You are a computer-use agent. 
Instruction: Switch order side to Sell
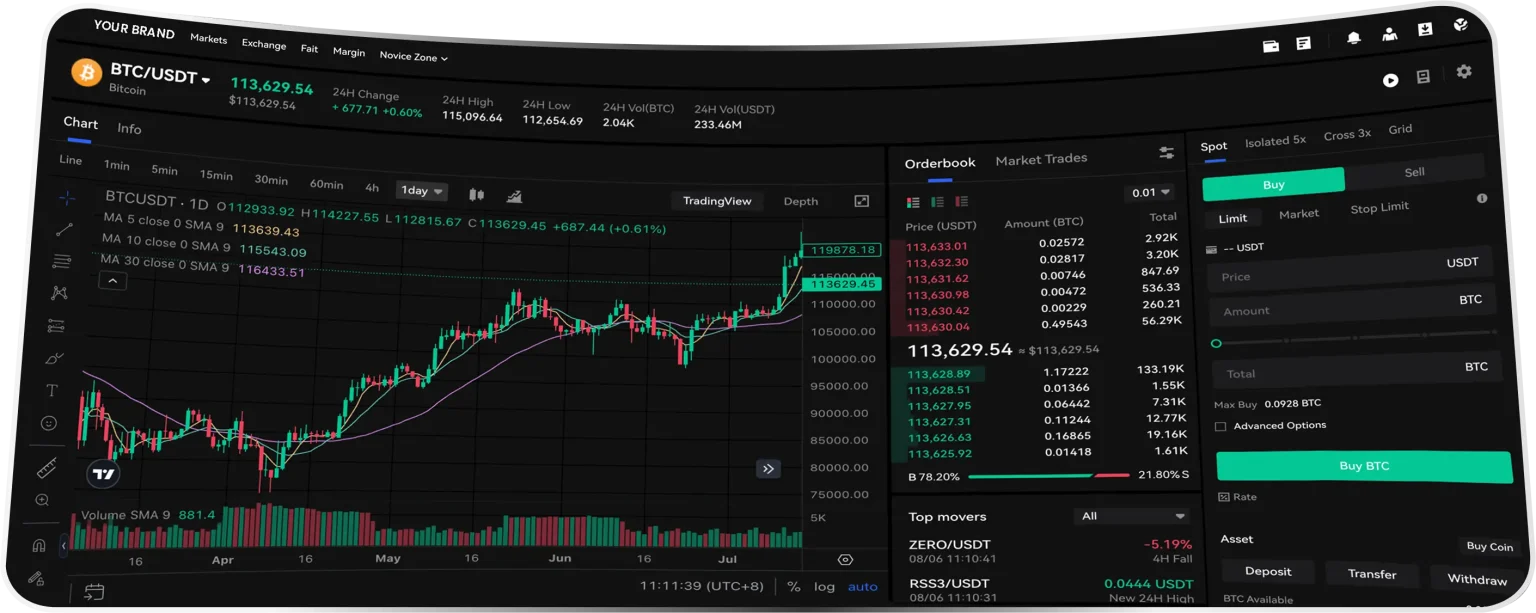(x=1413, y=172)
